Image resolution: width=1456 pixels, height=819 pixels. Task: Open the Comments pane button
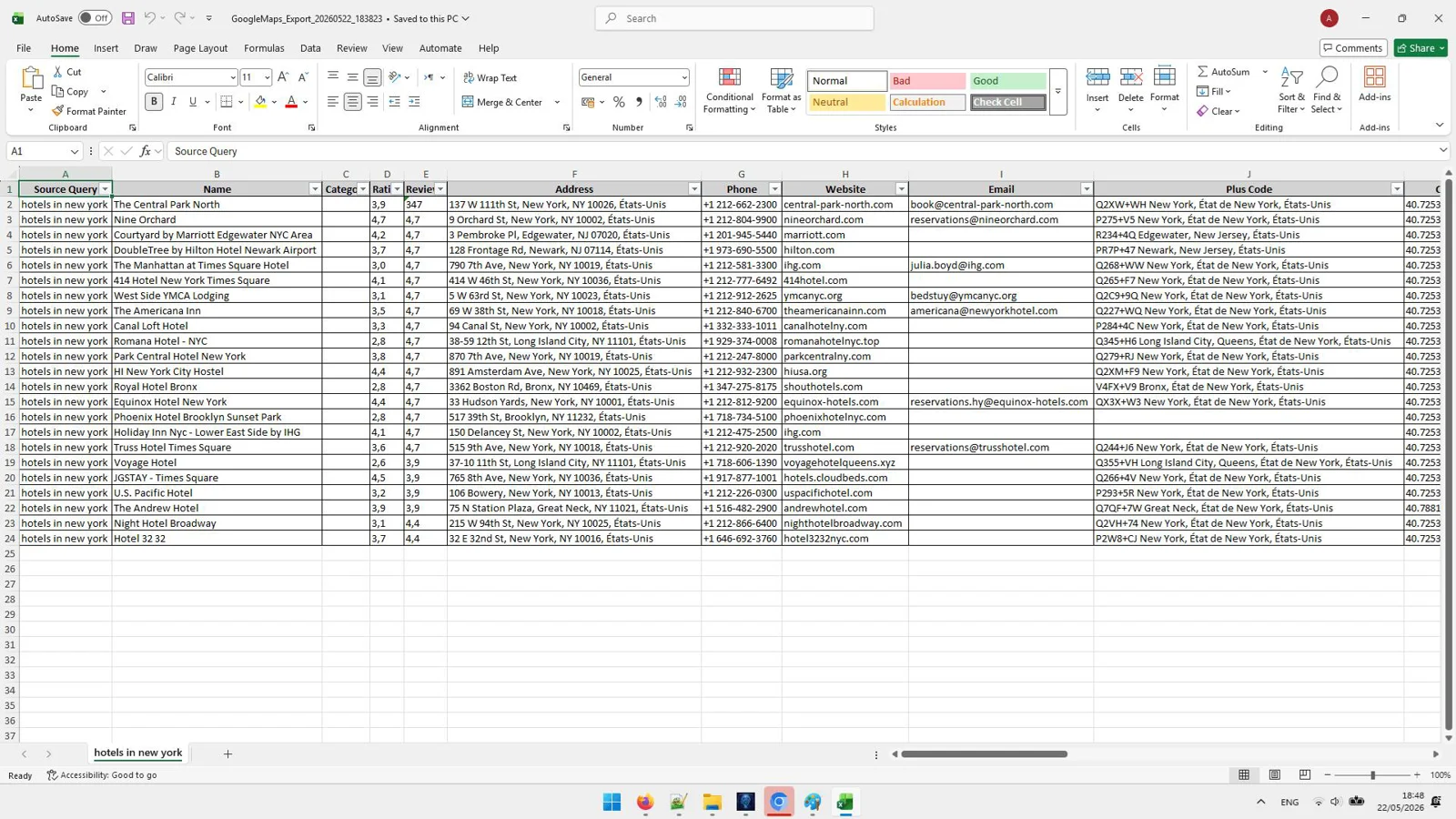coord(1353,48)
